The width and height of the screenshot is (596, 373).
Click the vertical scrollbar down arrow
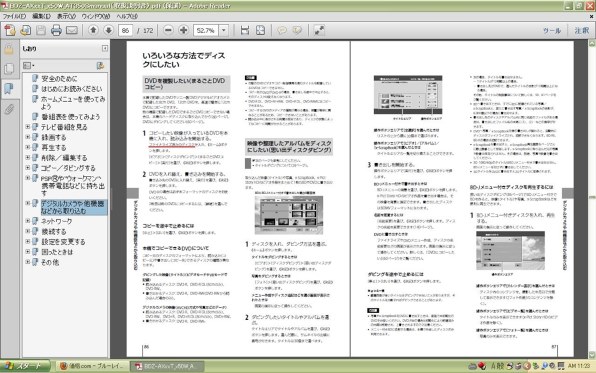(592, 354)
